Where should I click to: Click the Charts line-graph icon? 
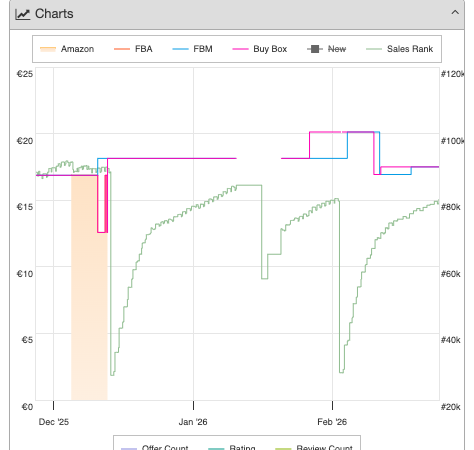tap(23, 14)
